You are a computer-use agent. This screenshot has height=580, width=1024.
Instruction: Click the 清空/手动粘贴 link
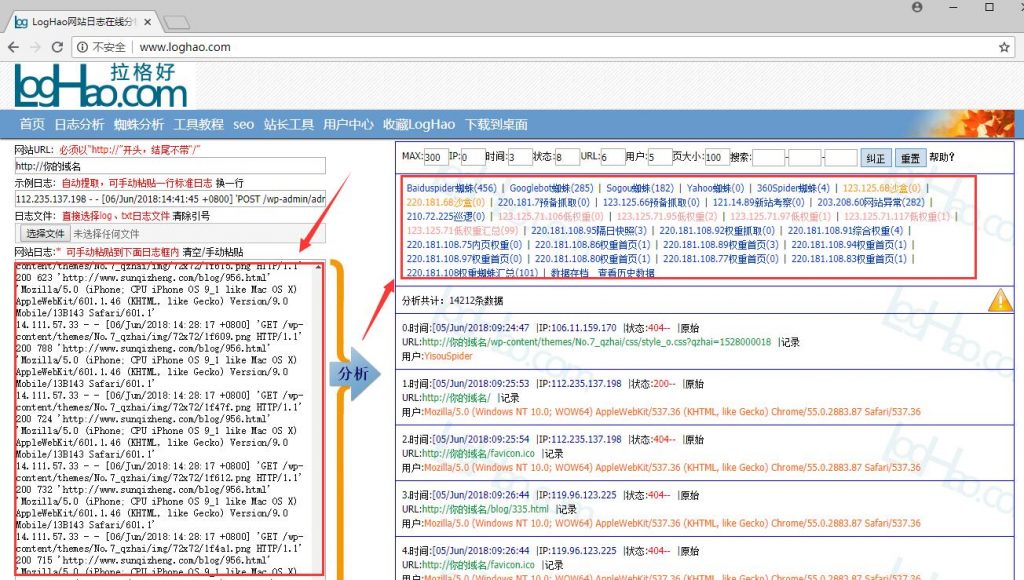click(x=213, y=251)
